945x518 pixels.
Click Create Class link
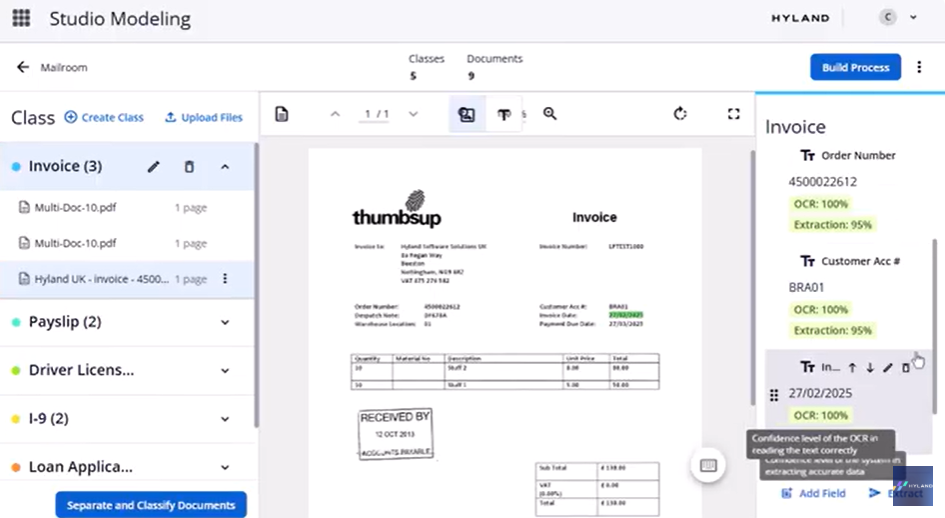point(104,117)
